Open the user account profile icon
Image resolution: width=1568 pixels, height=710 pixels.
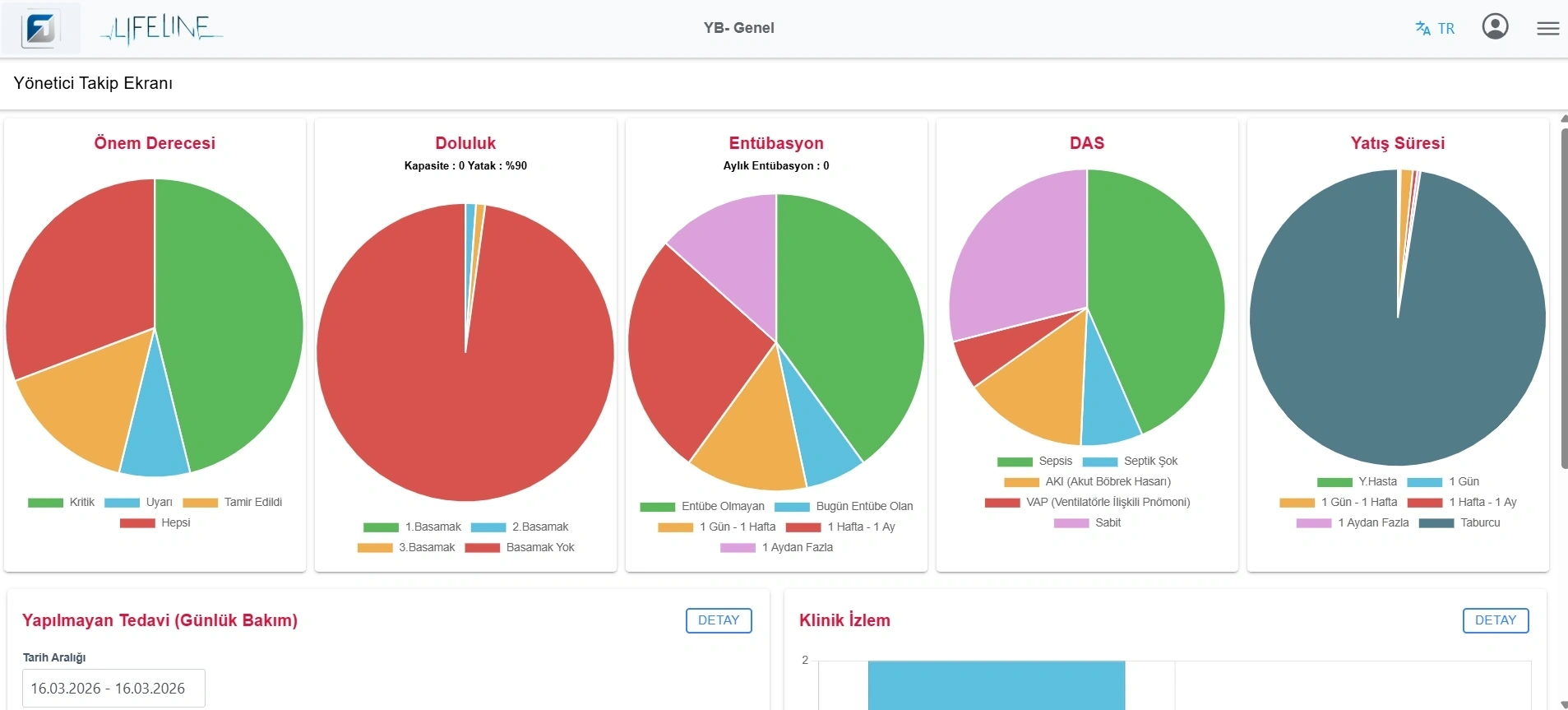[1494, 27]
